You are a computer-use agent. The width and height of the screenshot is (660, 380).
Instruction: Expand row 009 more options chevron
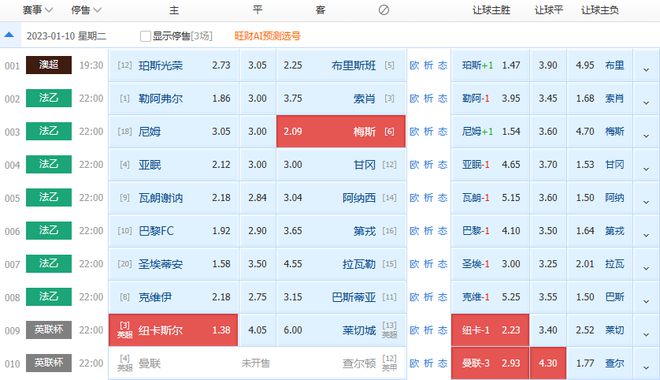[646, 334]
